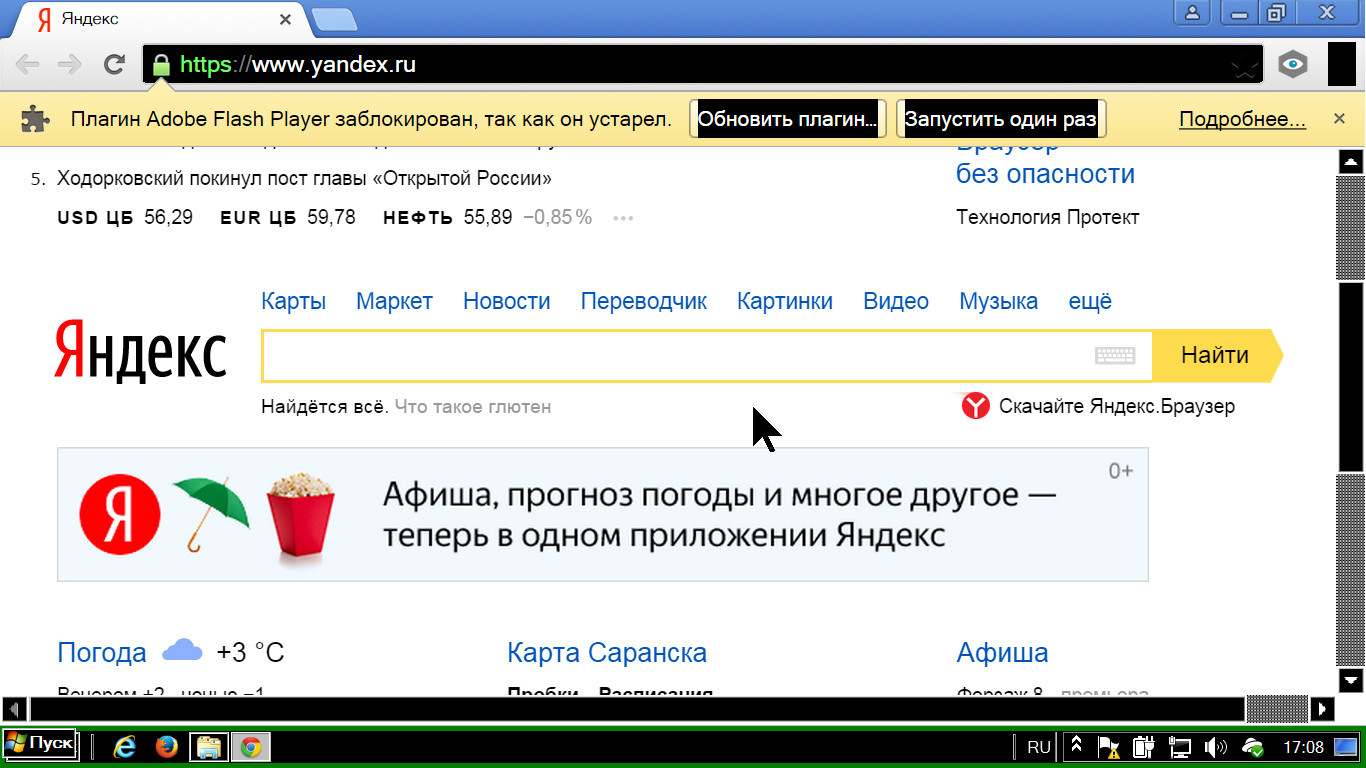Open a new browser tab
The image size is (1366, 768).
[334, 19]
